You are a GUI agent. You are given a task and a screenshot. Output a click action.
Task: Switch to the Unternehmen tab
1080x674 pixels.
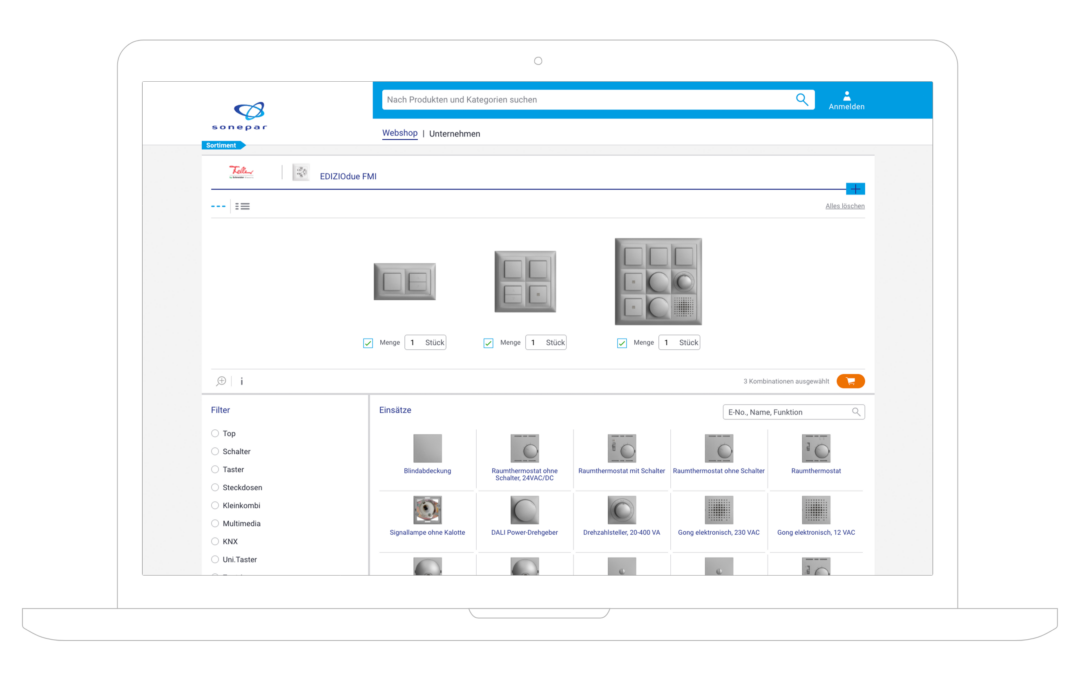[x=454, y=133]
